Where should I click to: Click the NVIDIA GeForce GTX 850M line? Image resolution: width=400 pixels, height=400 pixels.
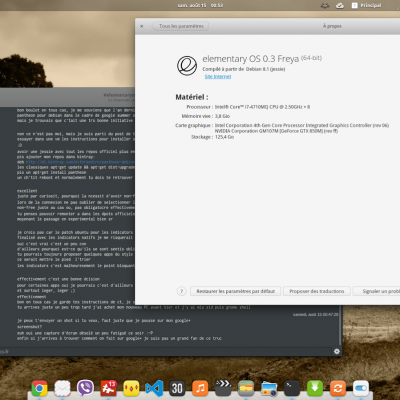[276, 131]
